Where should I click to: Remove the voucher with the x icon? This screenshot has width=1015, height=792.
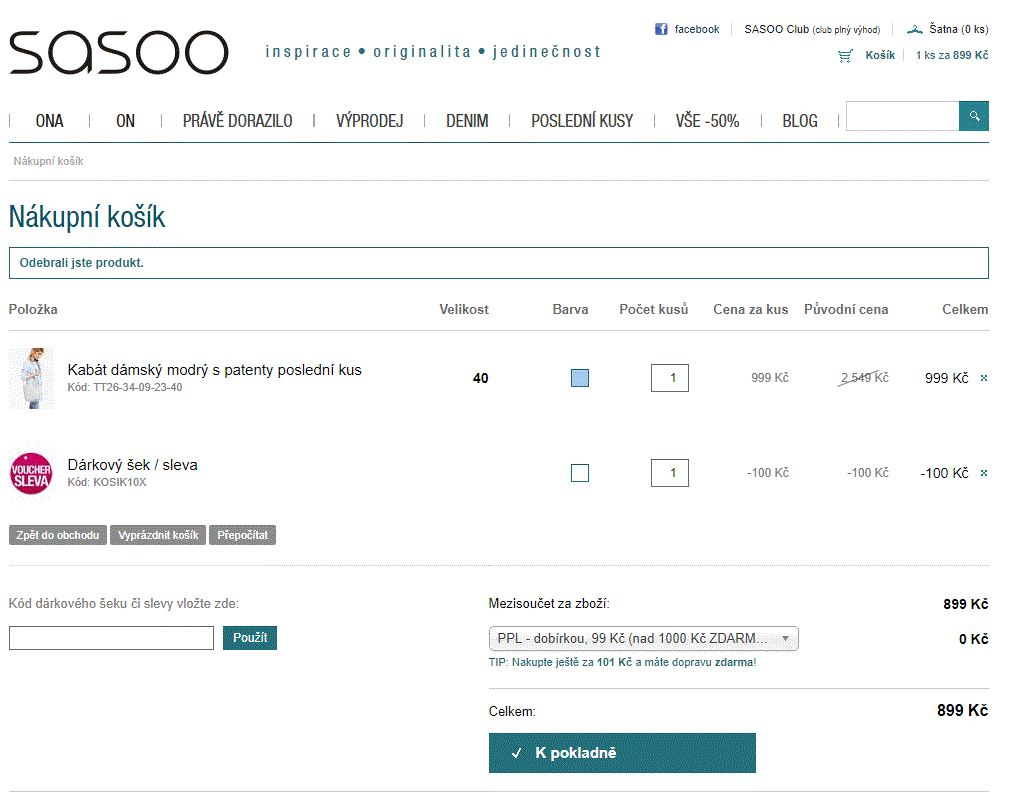point(984,473)
